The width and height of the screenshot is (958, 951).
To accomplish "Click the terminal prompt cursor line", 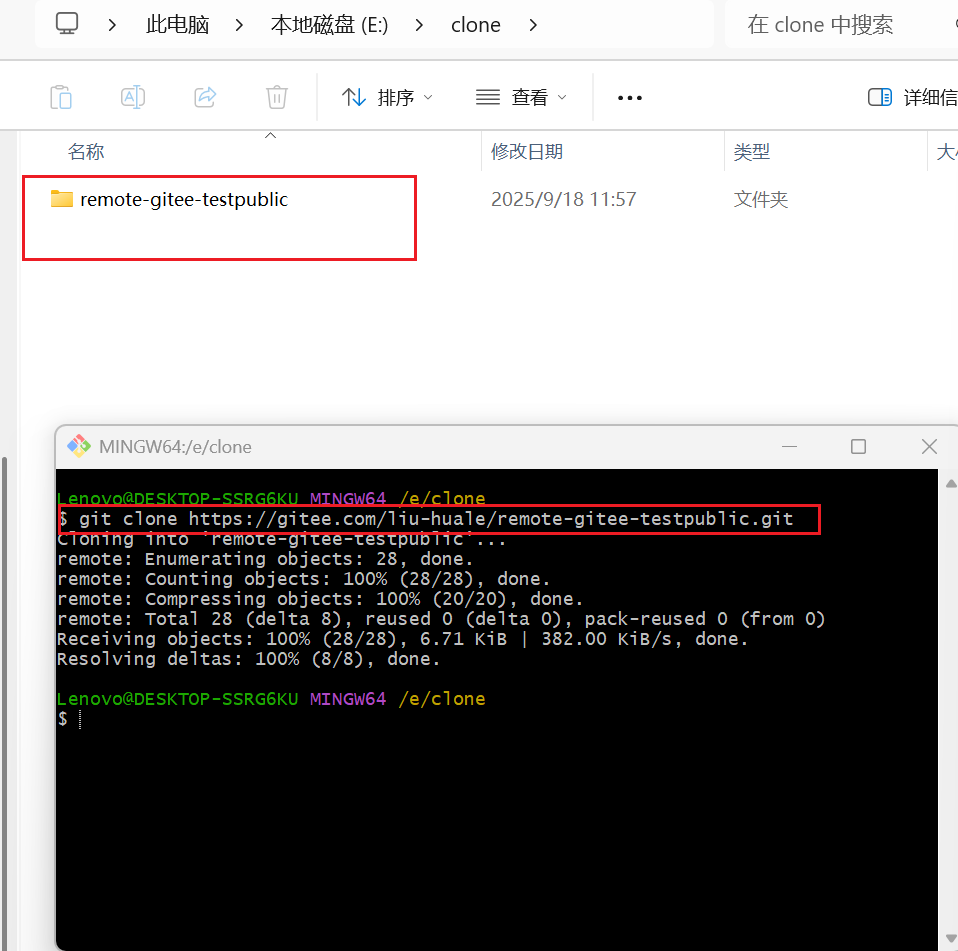I will click(70, 719).
